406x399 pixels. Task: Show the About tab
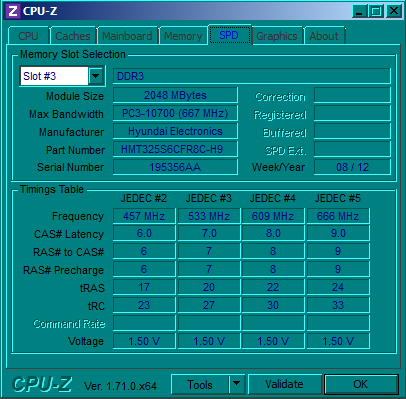(324, 36)
